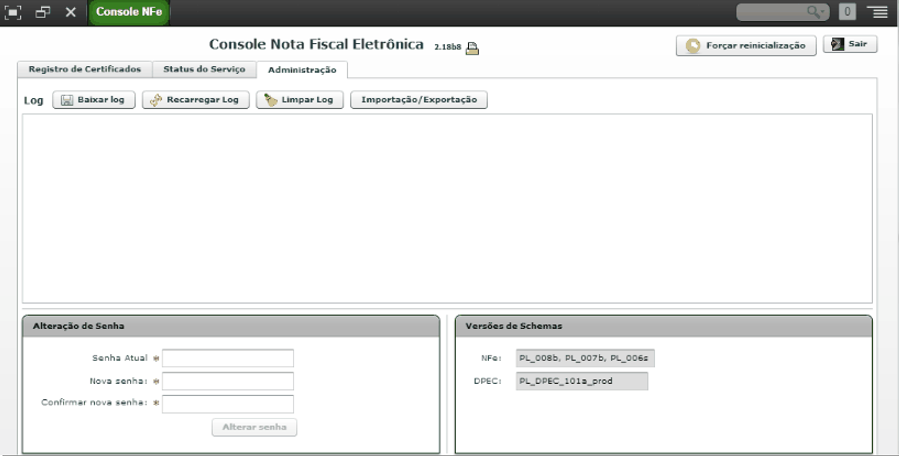Viewport: 899px width, 456px height.
Task: Click Baixar log button
Action: [93, 100]
